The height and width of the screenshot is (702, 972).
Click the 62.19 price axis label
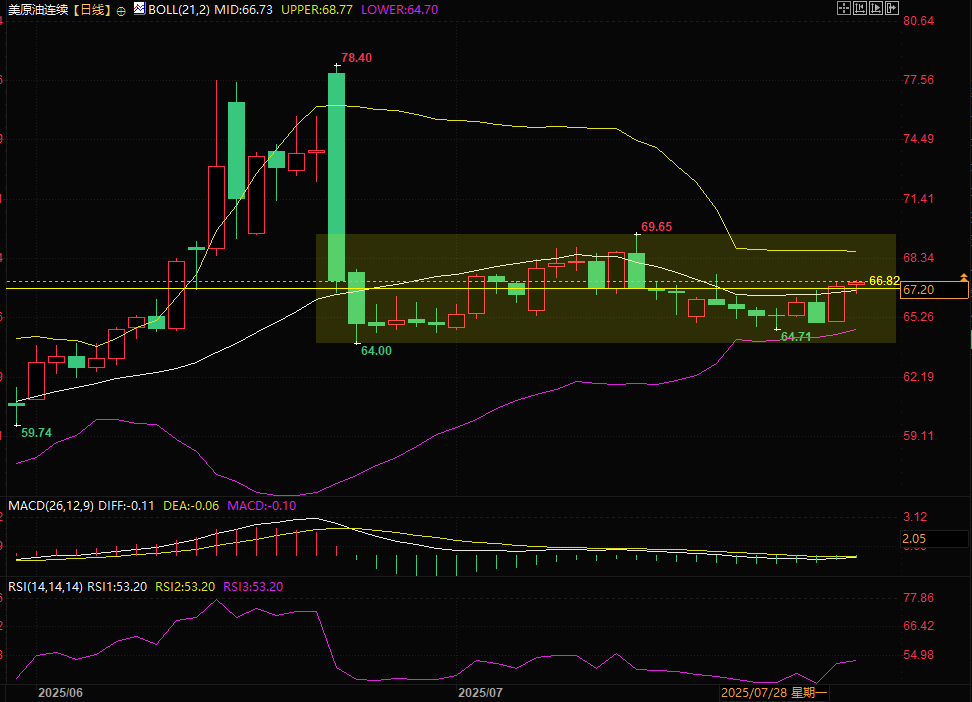click(919, 377)
